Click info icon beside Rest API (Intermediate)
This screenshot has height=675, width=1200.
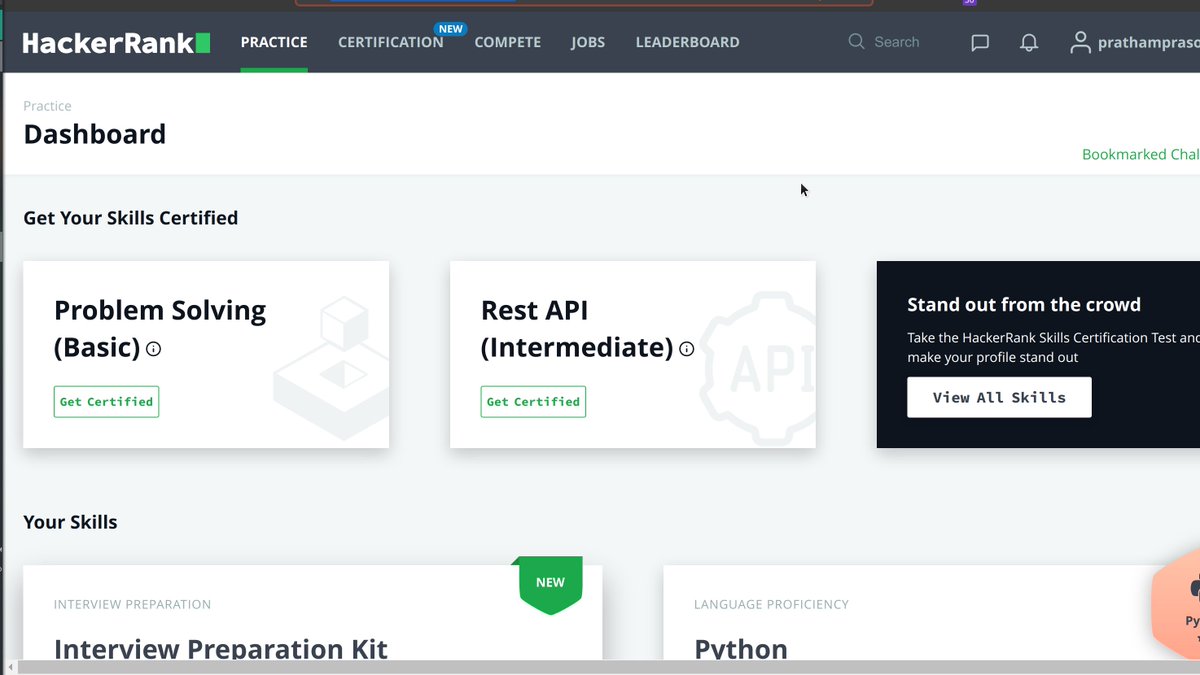pyautogui.click(x=686, y=349)
